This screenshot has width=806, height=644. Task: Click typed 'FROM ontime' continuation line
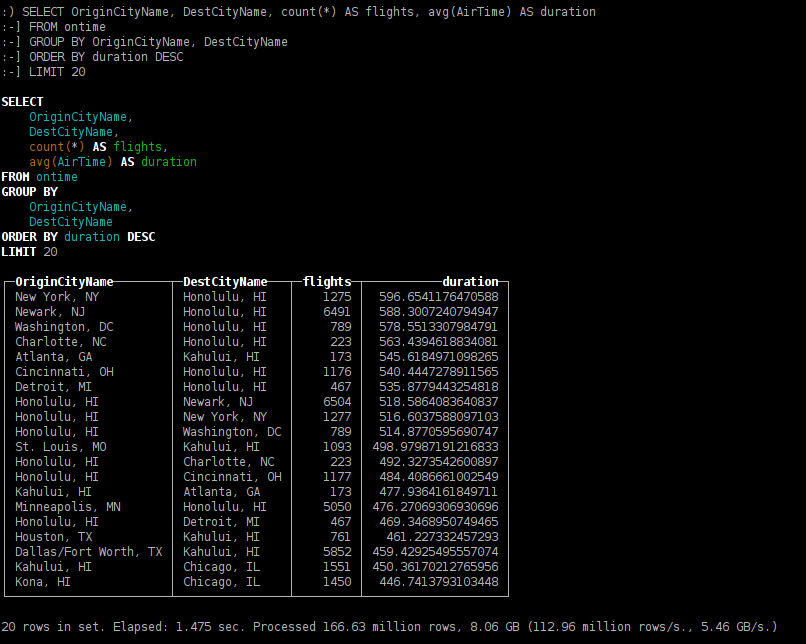point(53,27)
